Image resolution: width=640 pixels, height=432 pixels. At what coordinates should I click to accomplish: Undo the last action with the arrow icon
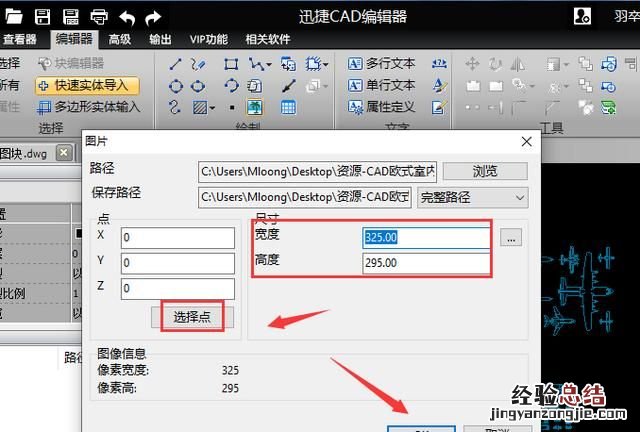tap(126, 17)
